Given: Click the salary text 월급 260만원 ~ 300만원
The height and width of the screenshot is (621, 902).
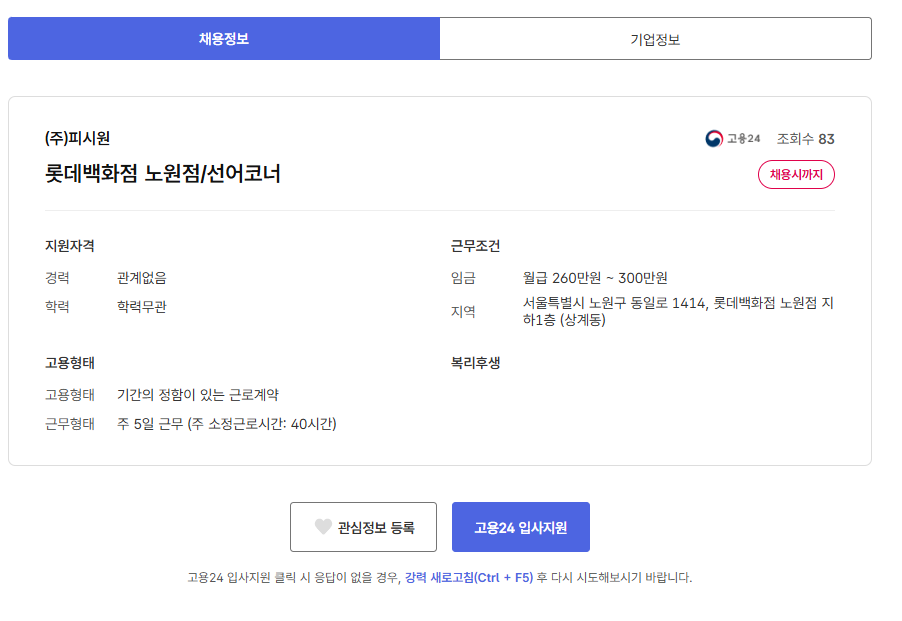Looking at the screenshot, I should [x=594, y=278].
